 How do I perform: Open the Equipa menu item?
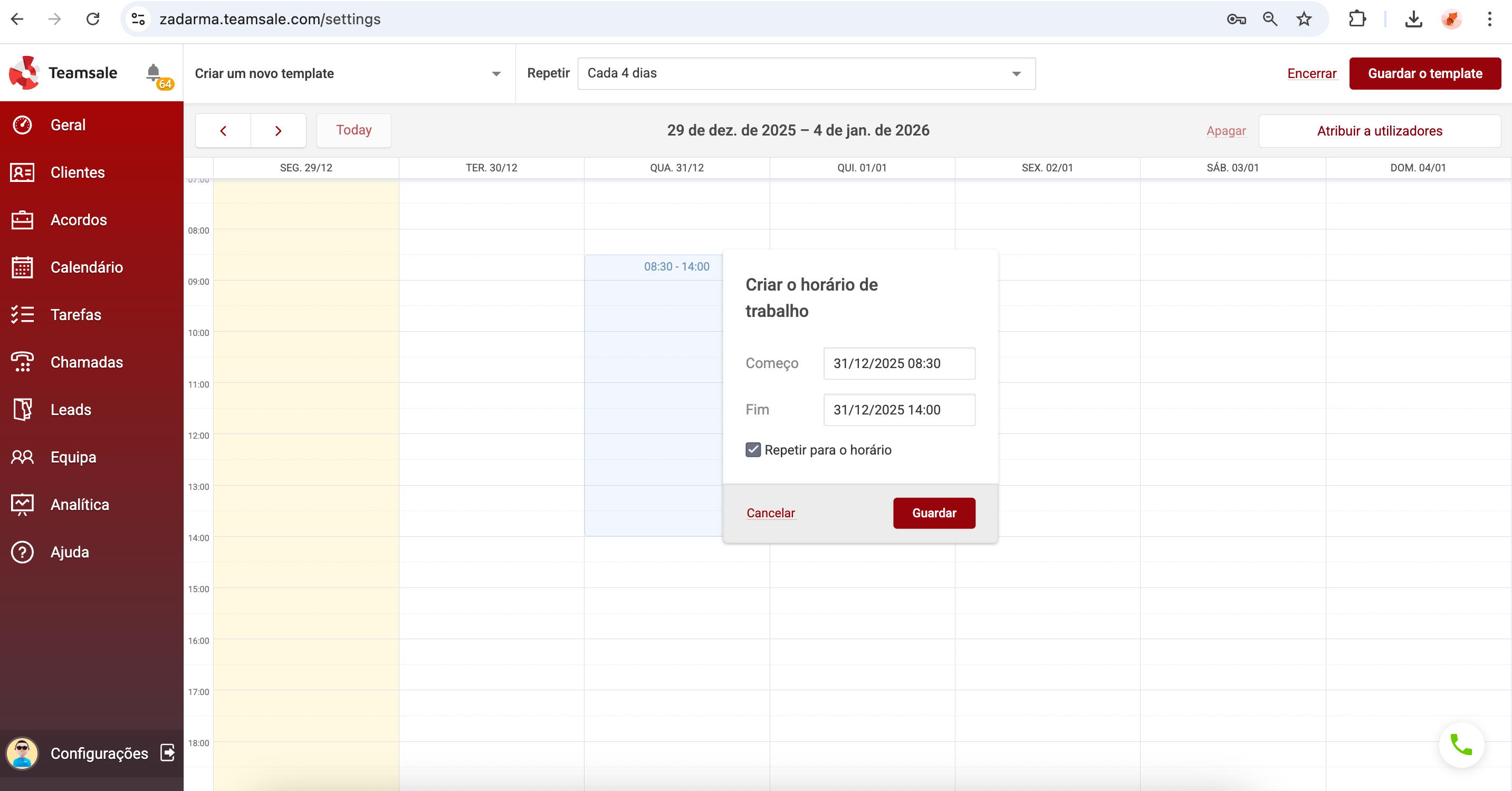73,457
